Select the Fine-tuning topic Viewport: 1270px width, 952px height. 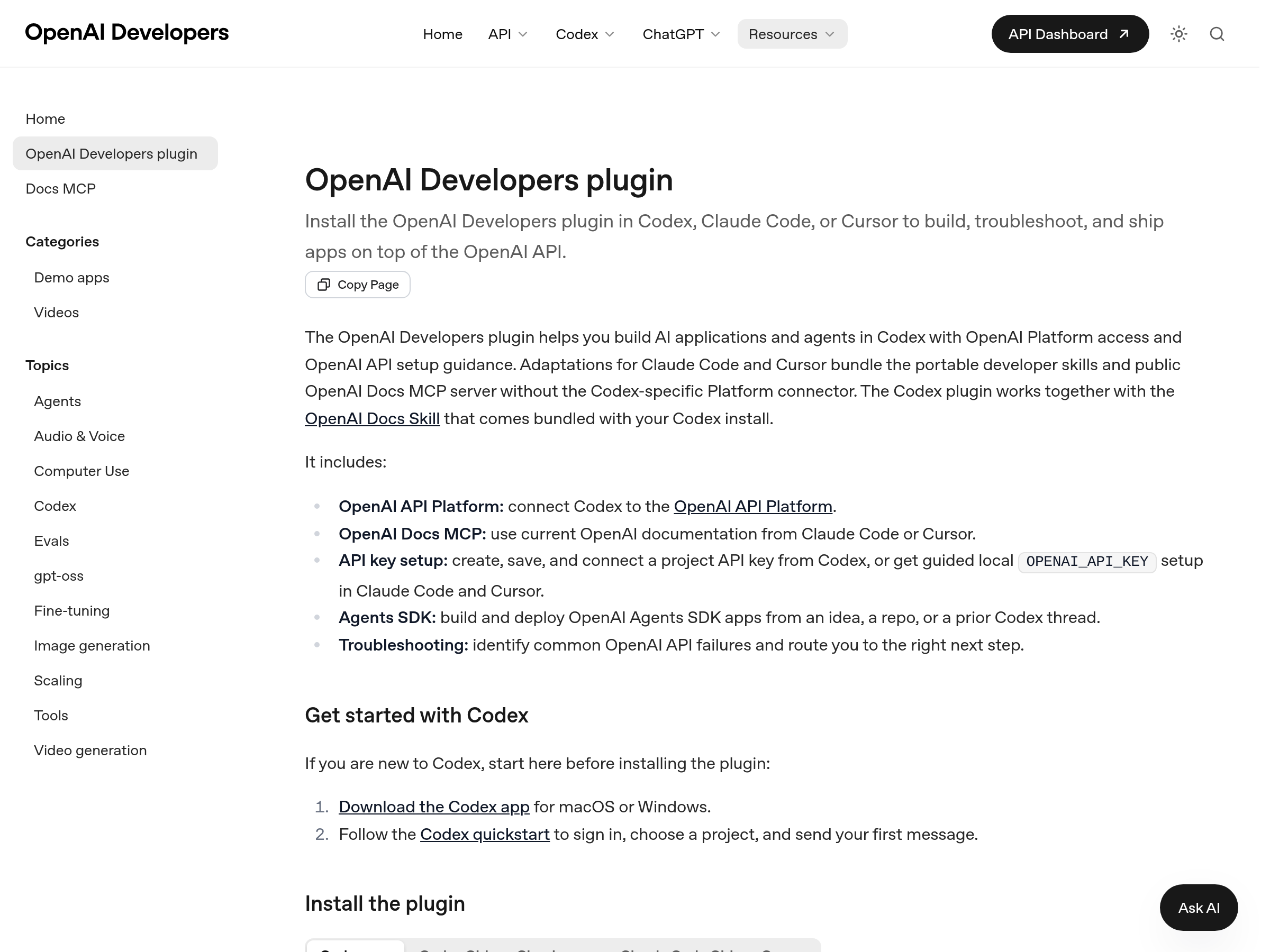[72, 611]
